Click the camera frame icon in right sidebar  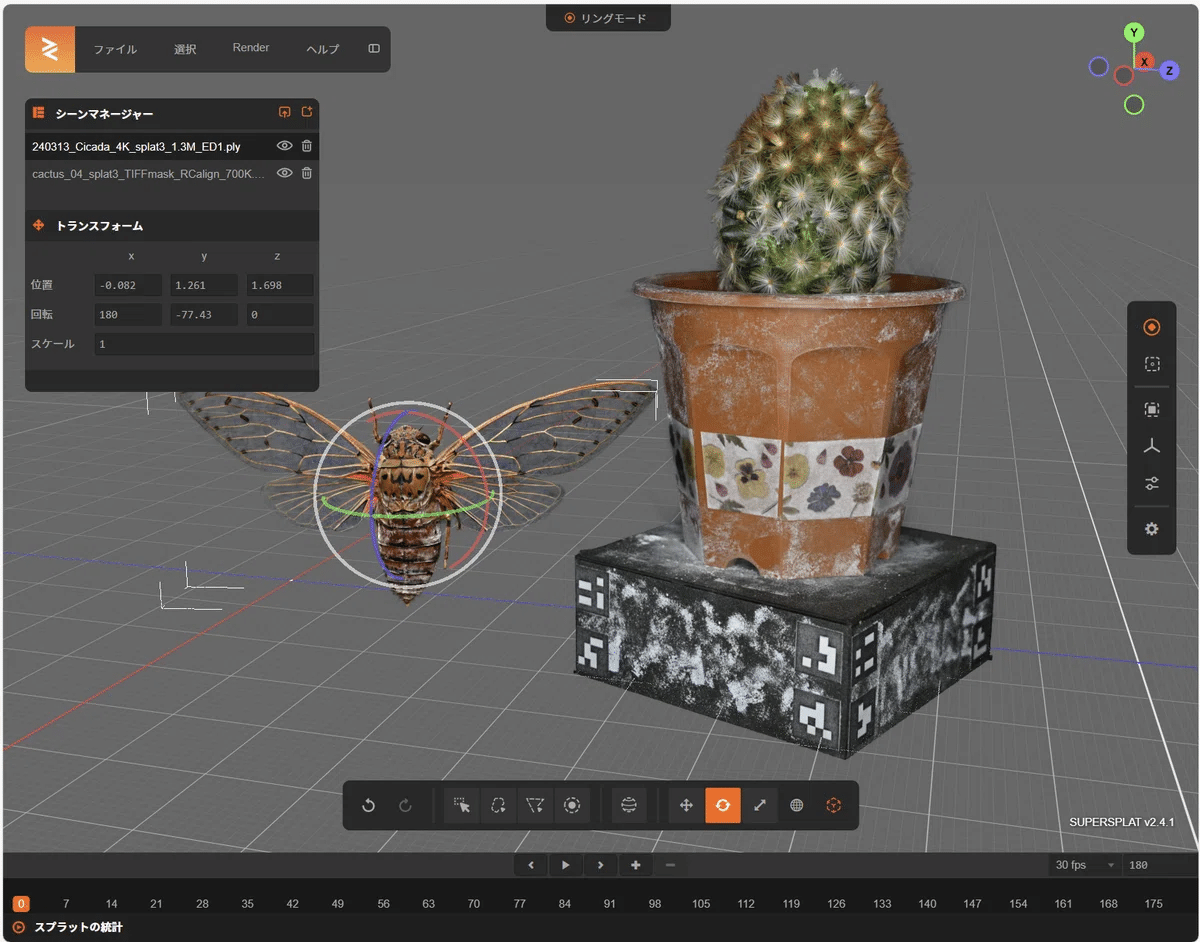1151,364
